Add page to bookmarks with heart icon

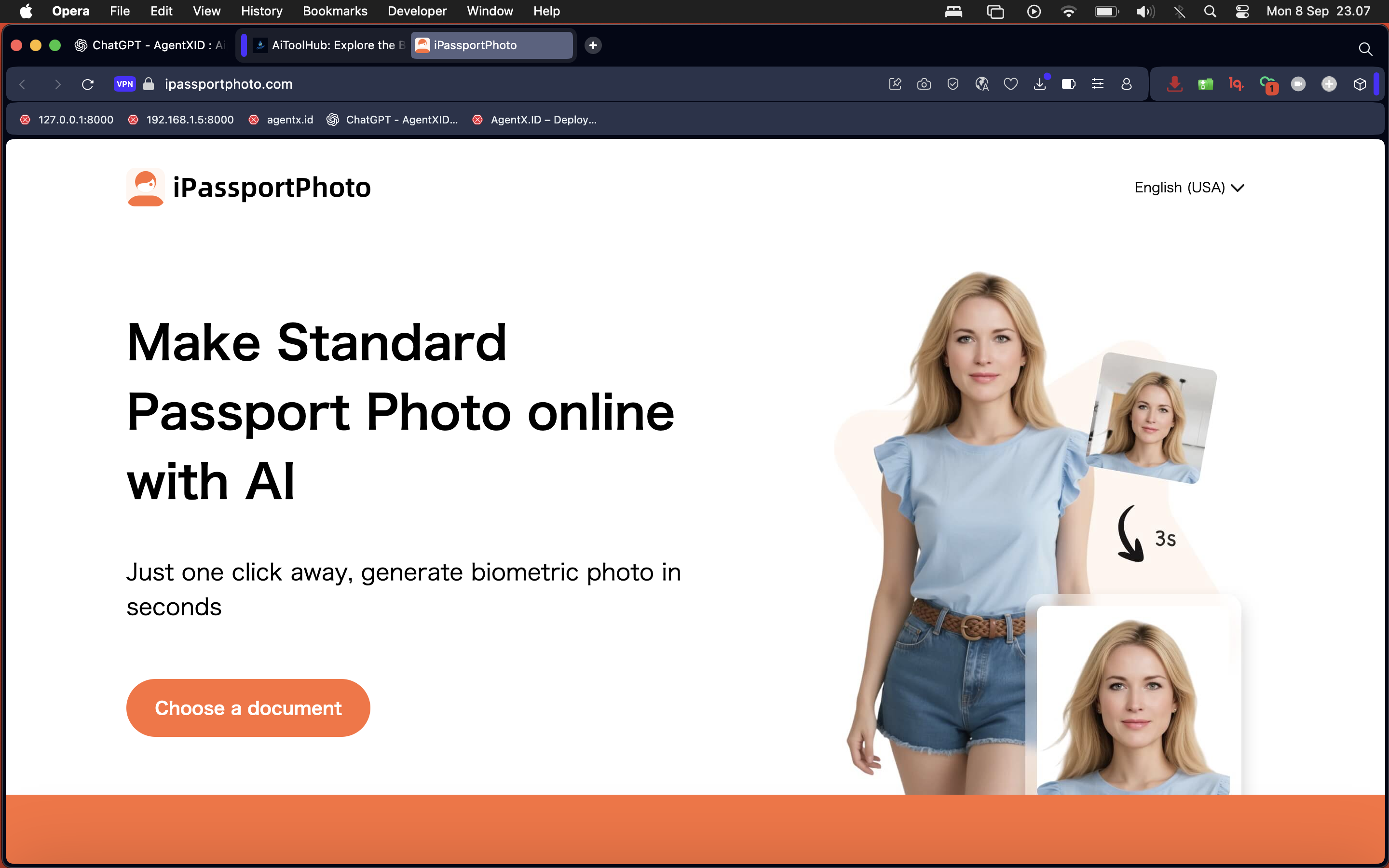pos(1010,84)
